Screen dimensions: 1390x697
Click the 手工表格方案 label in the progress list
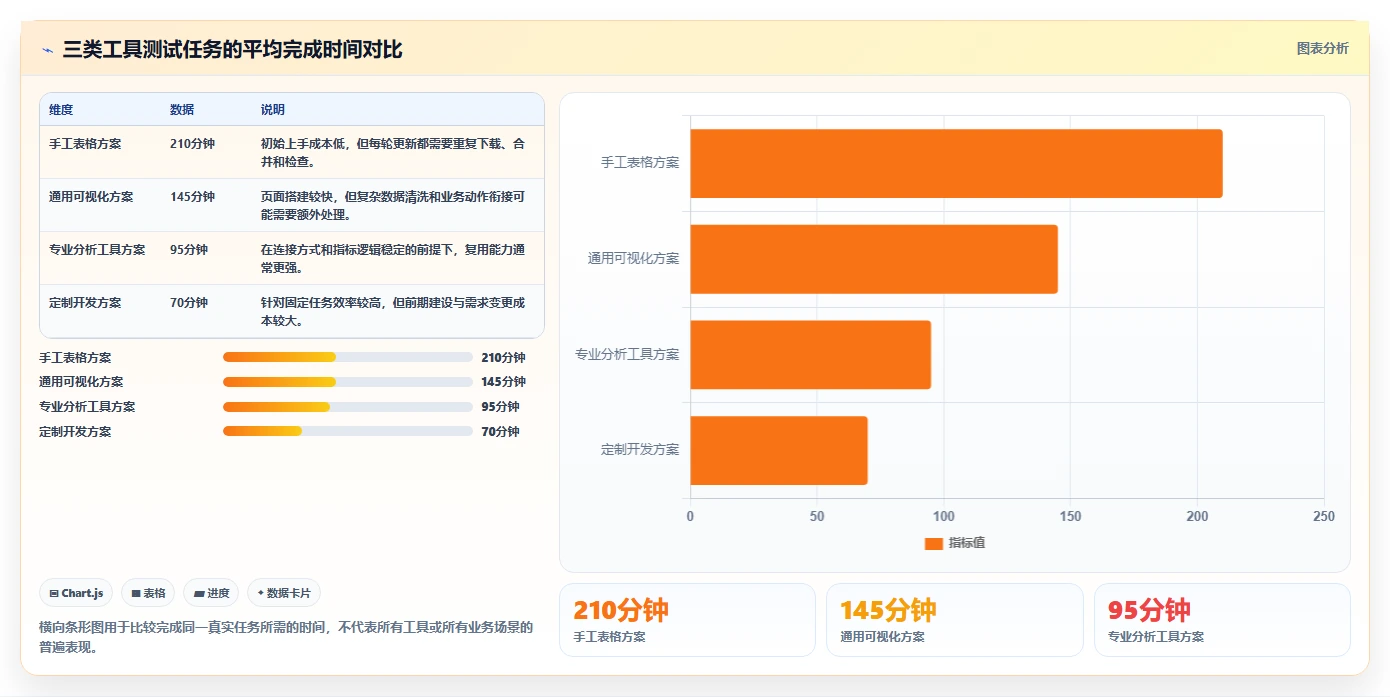point(75,357)
